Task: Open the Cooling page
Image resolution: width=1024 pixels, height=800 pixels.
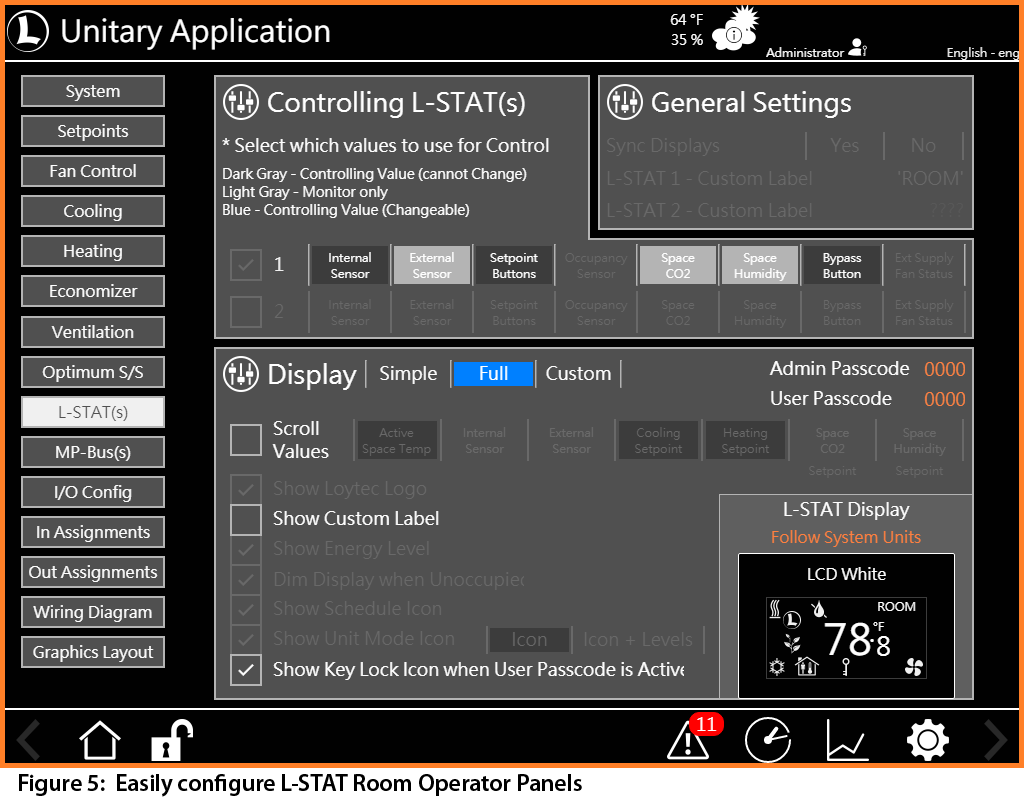Action: pos(93,211)
